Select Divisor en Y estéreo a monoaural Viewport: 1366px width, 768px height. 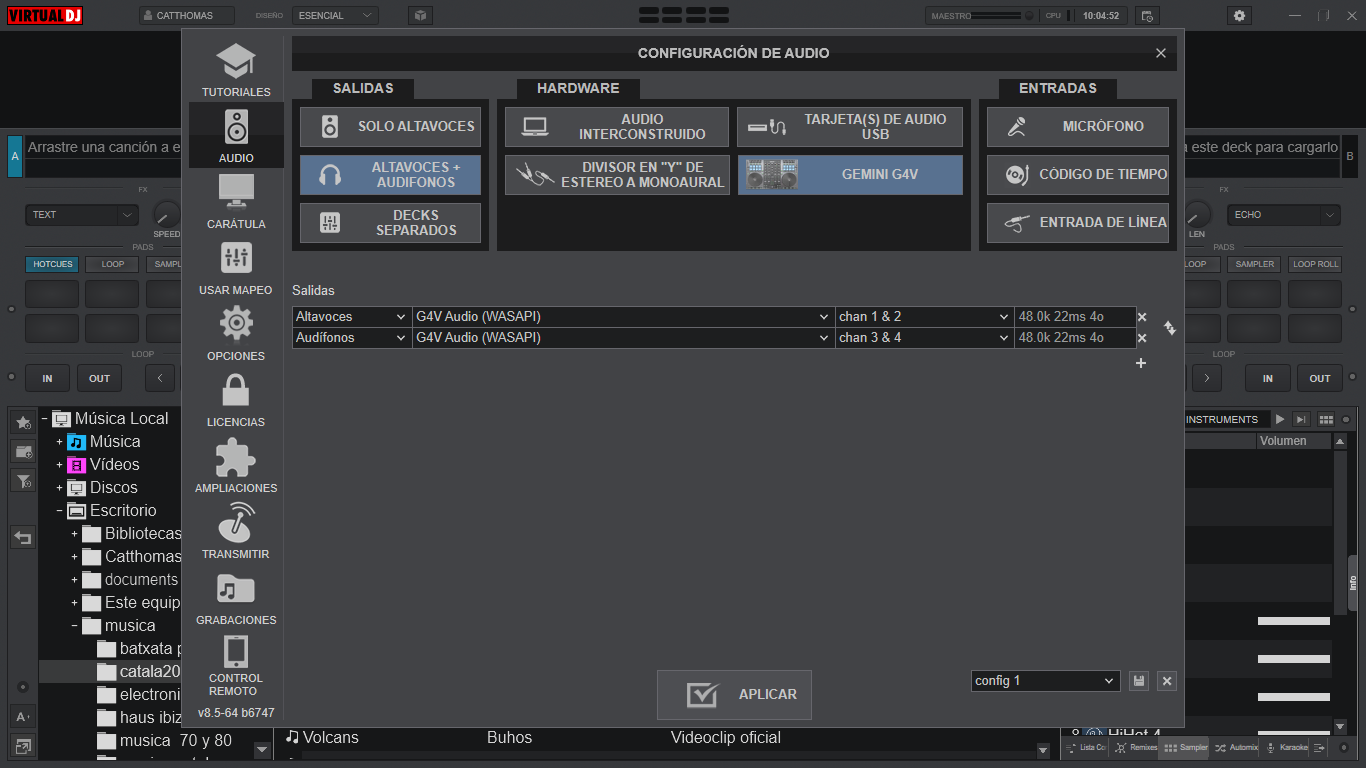tap(617, 175)
